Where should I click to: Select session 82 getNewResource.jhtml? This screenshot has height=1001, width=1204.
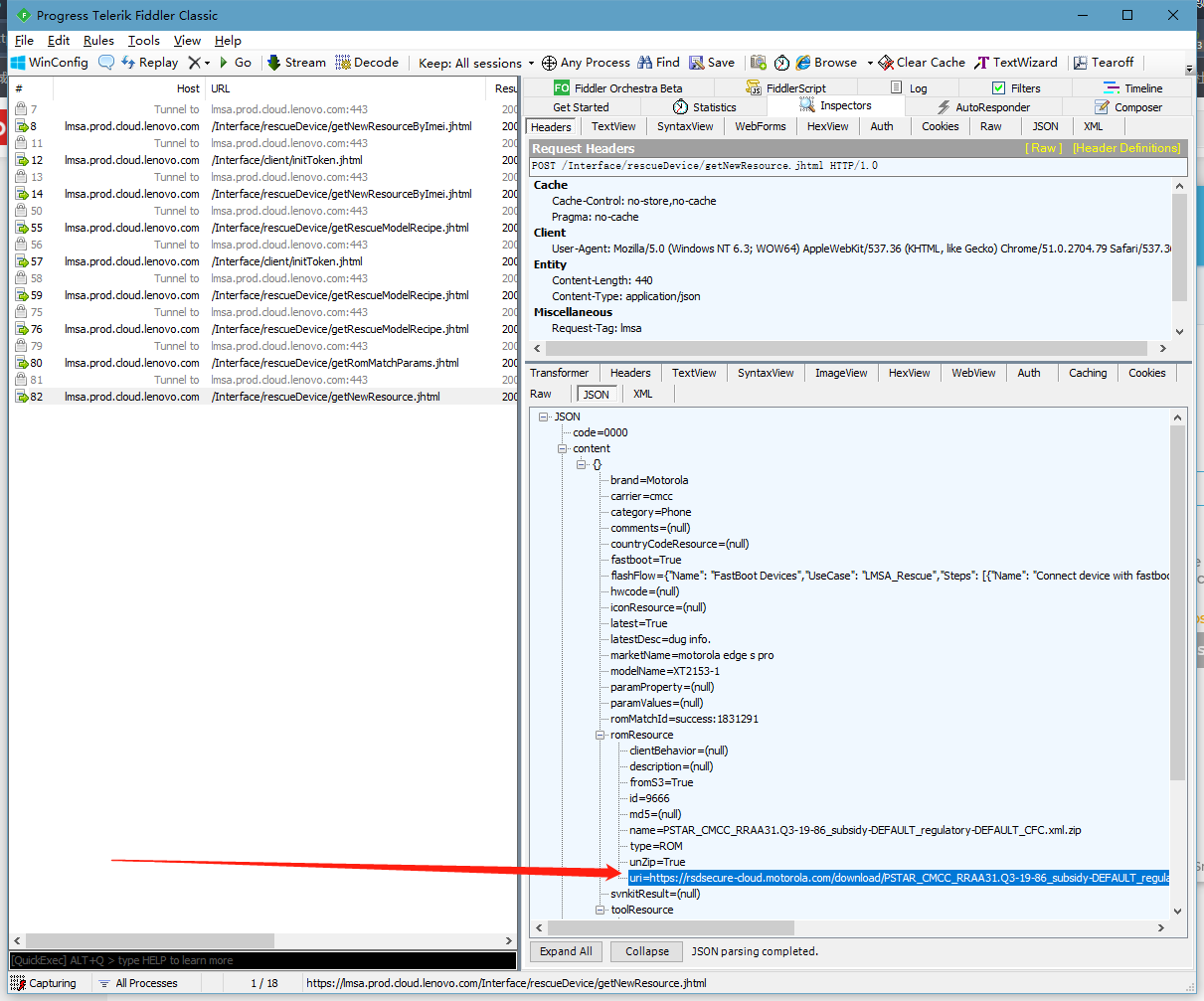point(263,397)
